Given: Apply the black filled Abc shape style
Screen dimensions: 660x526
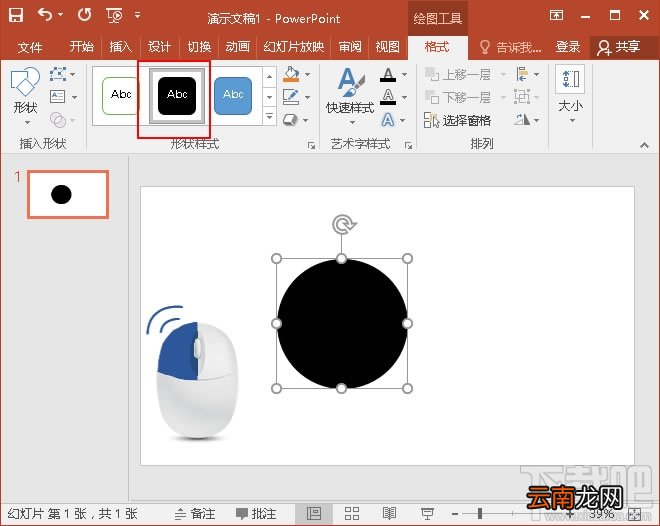Looking at the screenshot, I should click(x=177, y=96).
